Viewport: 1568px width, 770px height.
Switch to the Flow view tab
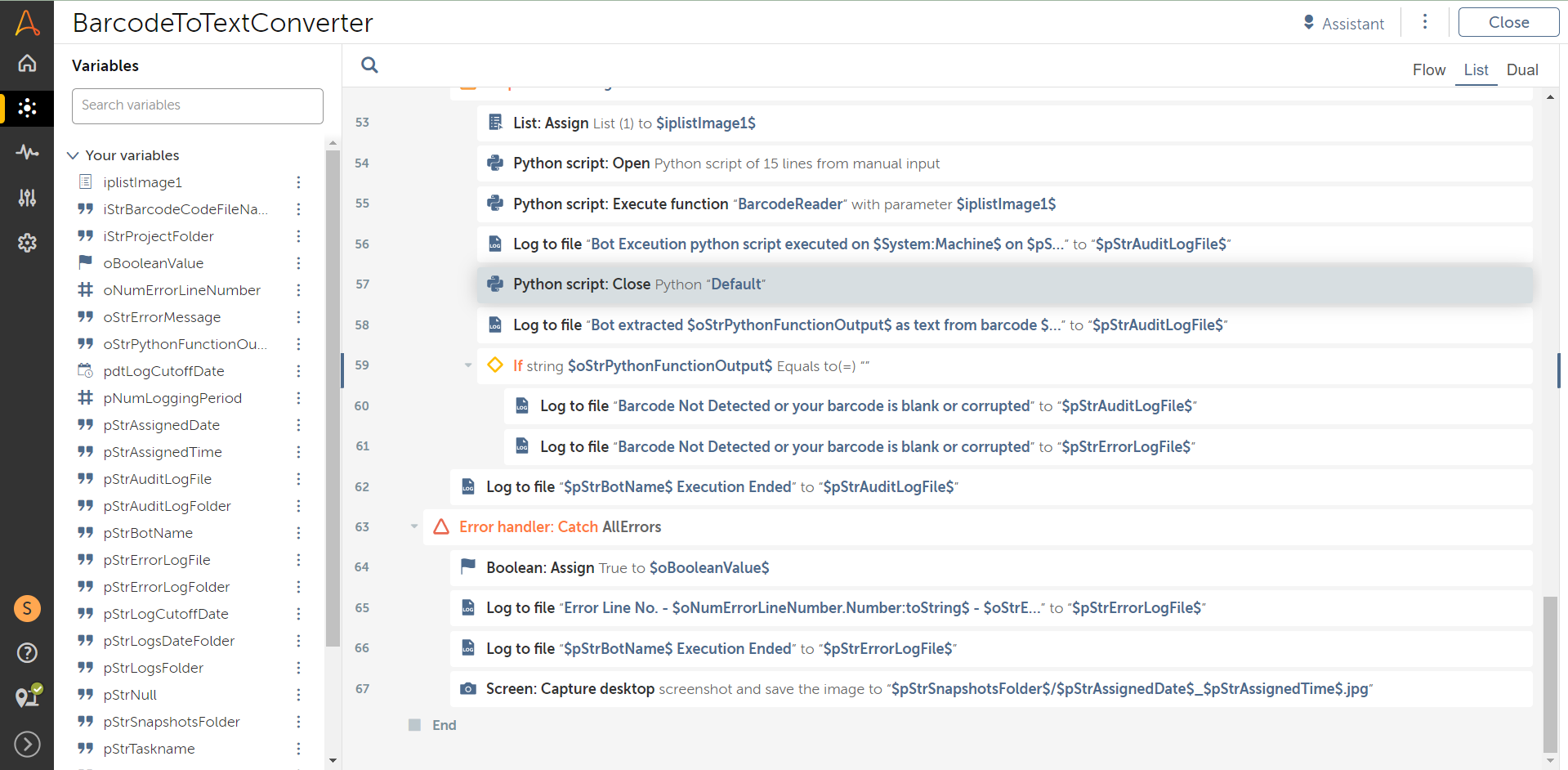(1428, 70)
